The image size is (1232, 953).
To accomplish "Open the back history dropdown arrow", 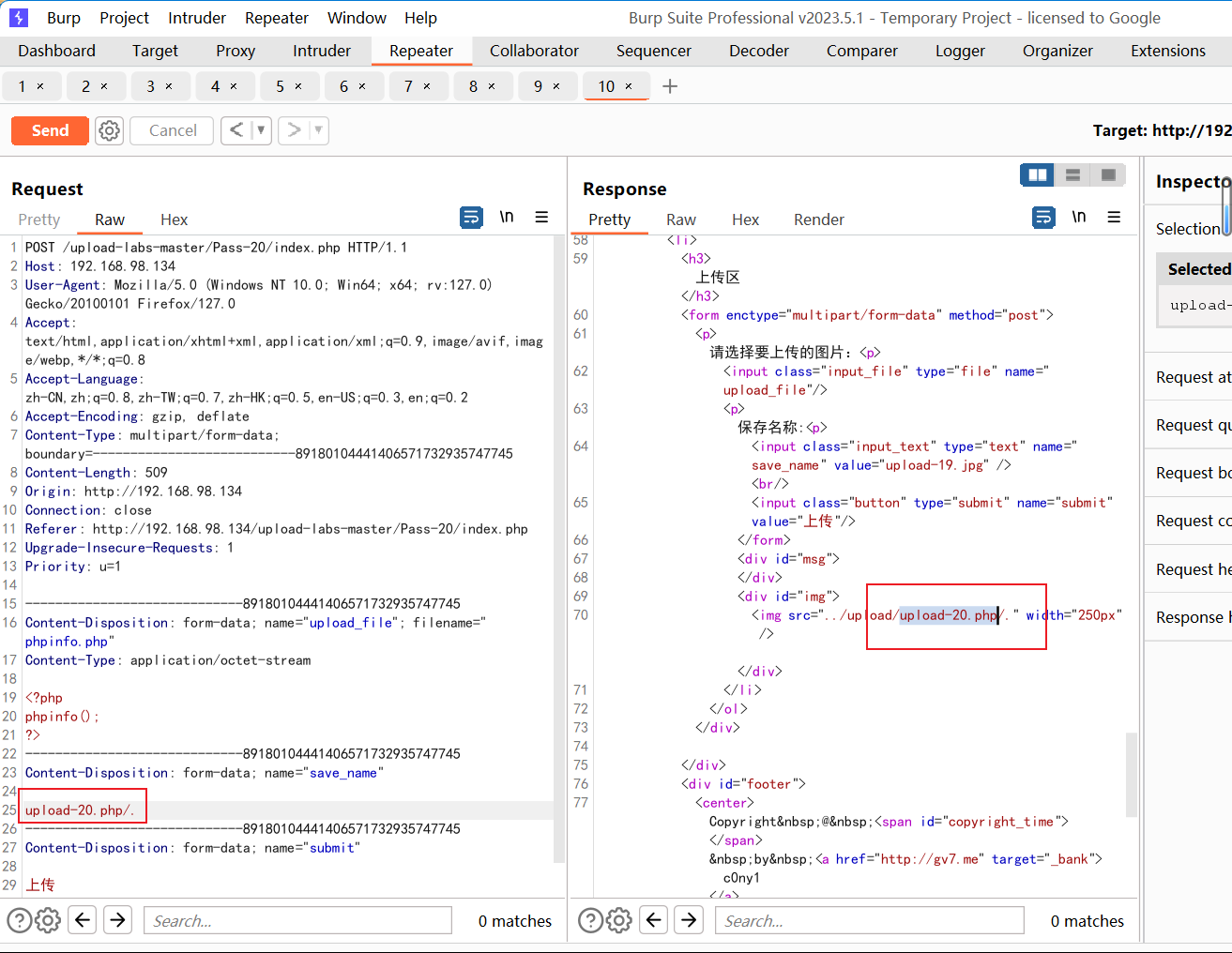I will tap(261, 130).
